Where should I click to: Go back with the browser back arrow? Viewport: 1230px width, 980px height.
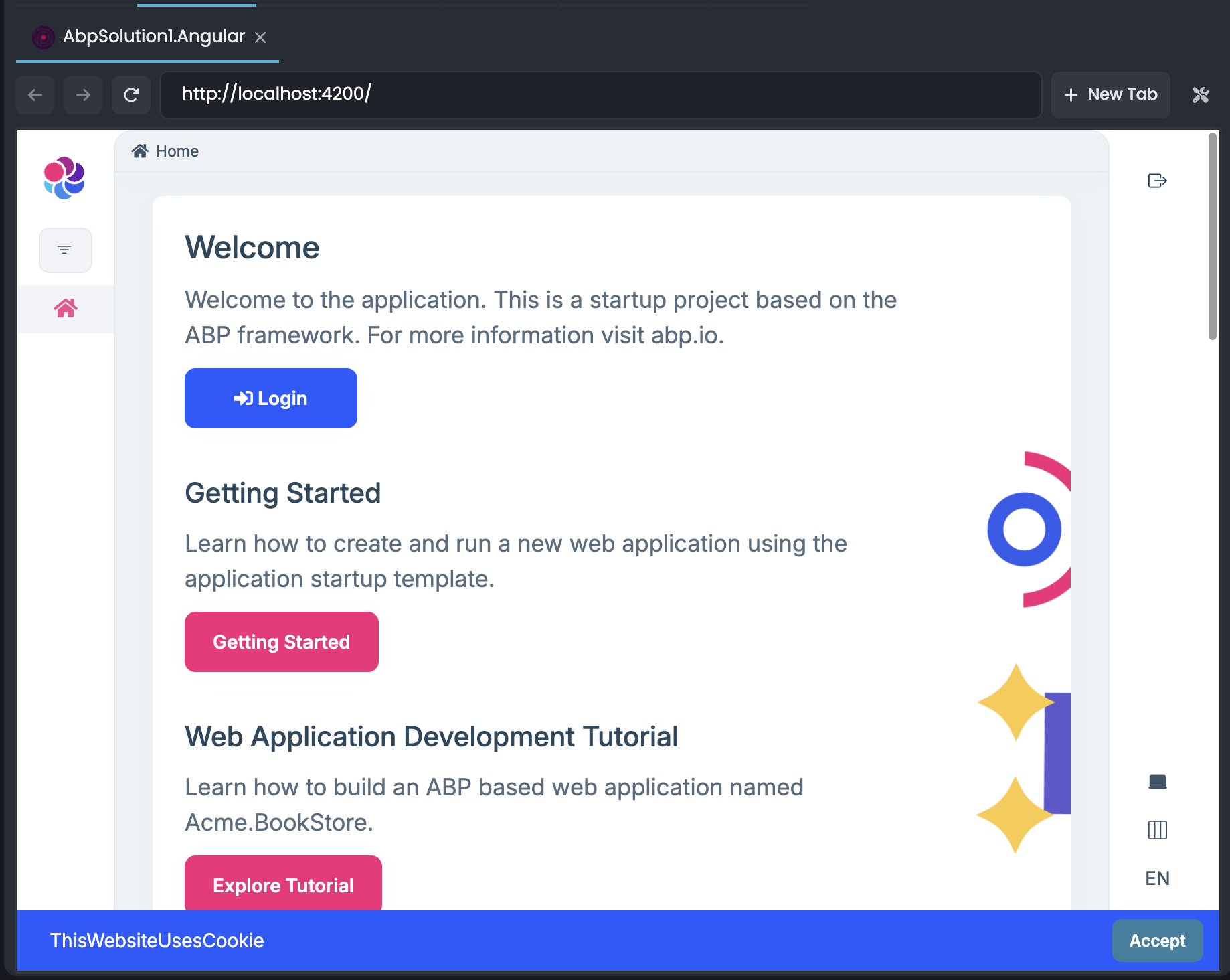point(35,95)
